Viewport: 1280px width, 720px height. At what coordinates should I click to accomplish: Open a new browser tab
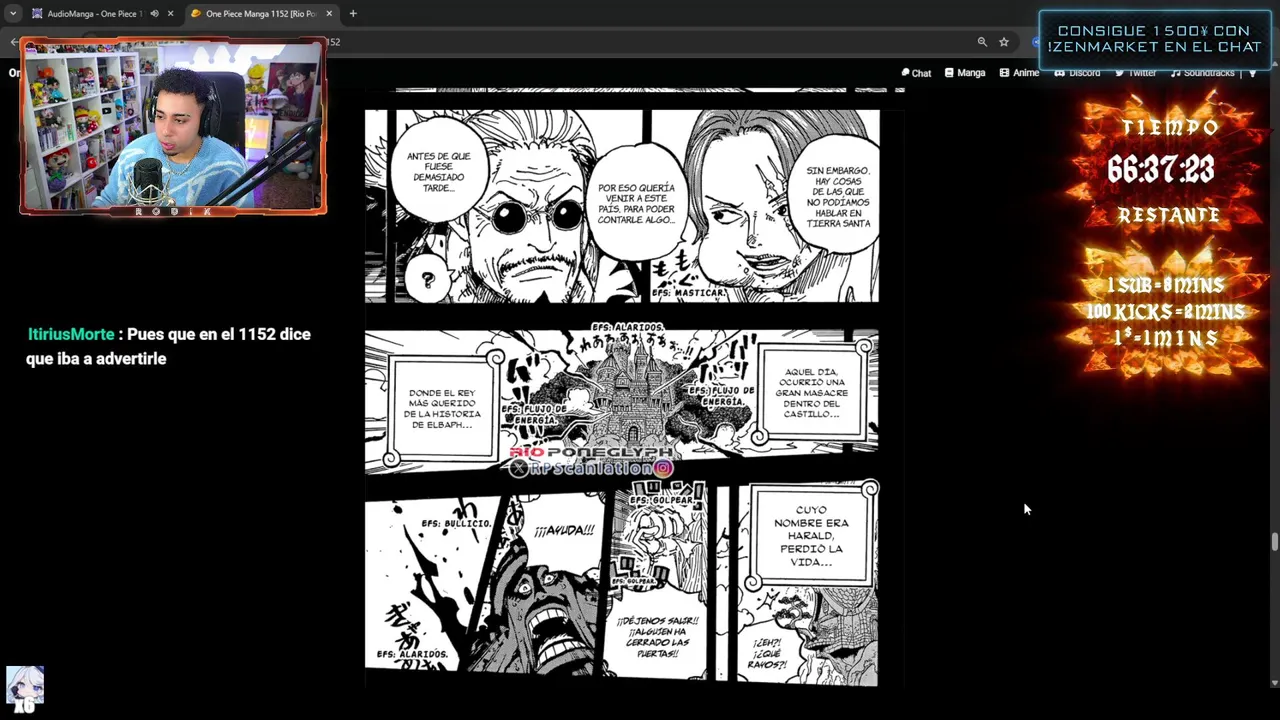(x=353, y=14)
